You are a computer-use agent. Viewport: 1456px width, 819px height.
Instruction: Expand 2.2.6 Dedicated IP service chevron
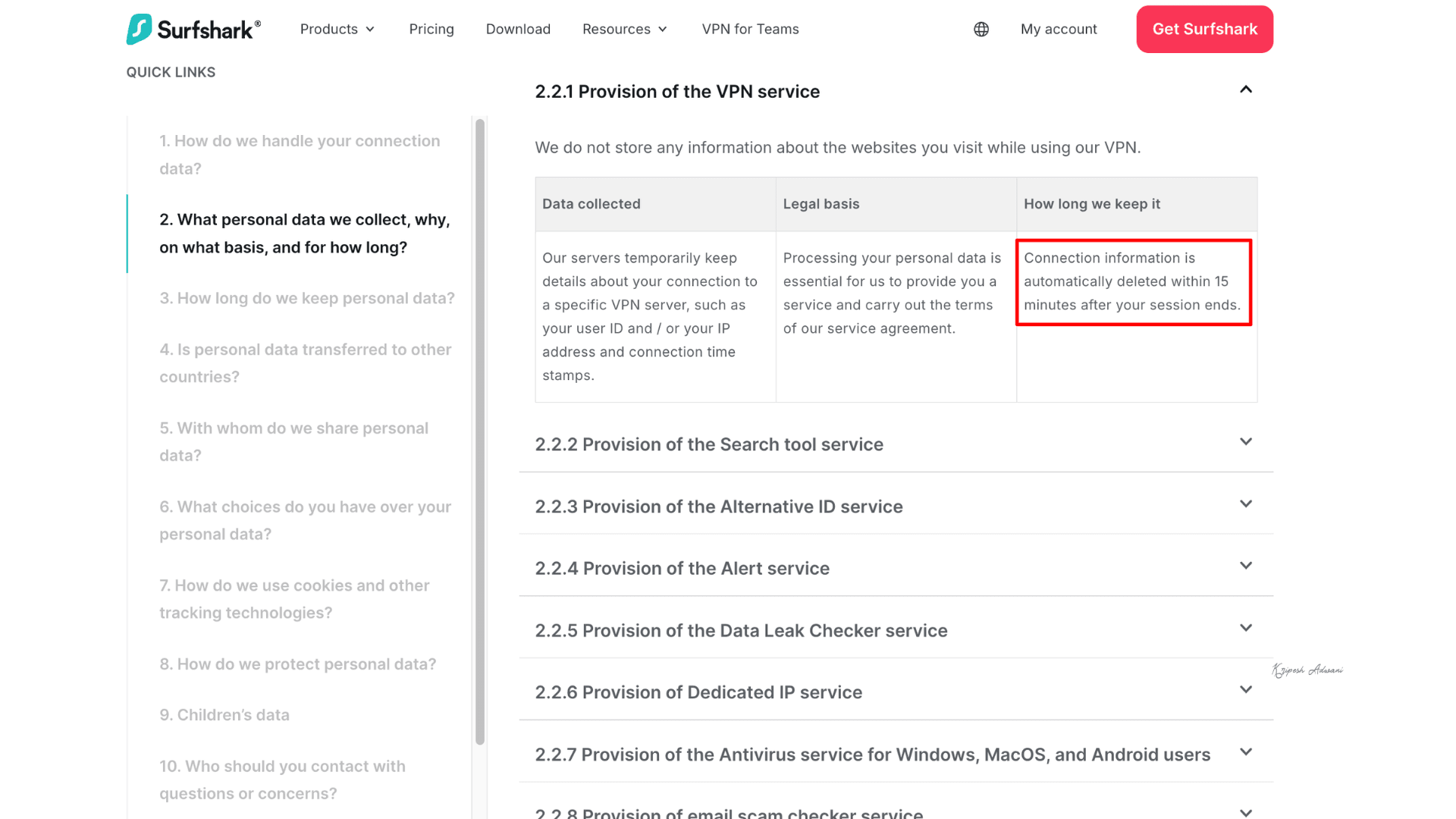1246,690
